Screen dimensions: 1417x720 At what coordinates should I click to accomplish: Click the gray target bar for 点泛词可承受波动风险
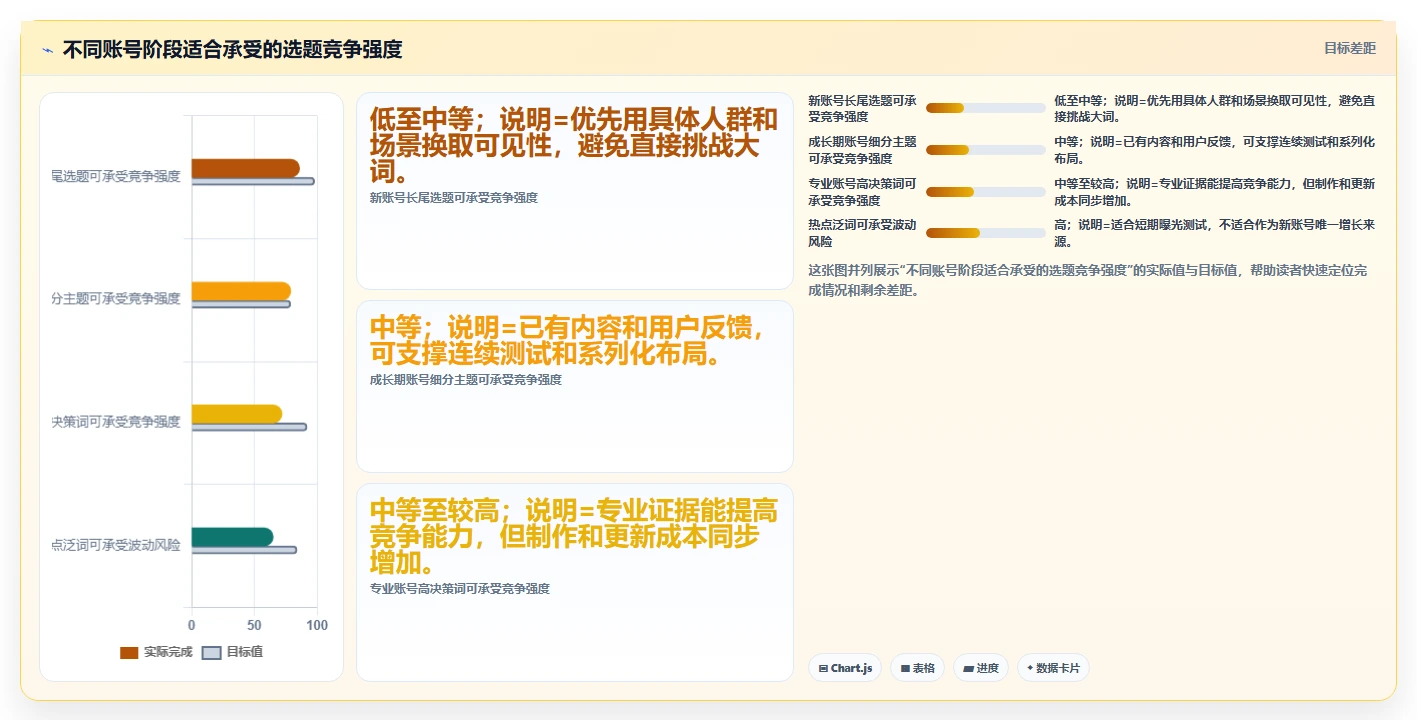(244, 550)
